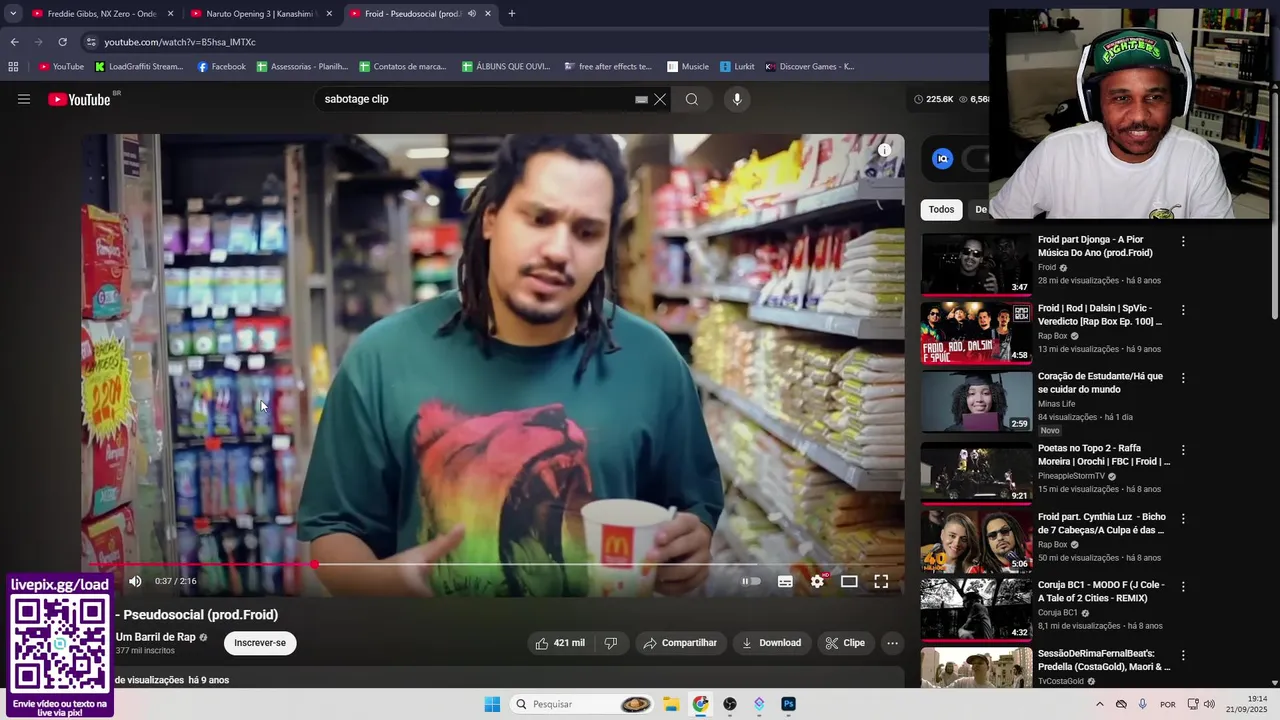Click the red scrubber knob on timeline
Viewport: 1280px width, 720px height.
pyautogui.click(x=315, y=564)
